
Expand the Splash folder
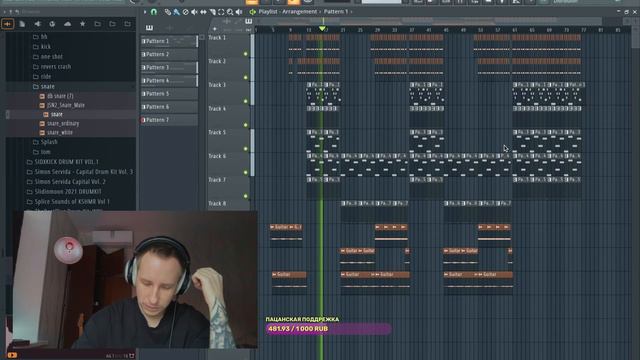(x=45, y=142)
